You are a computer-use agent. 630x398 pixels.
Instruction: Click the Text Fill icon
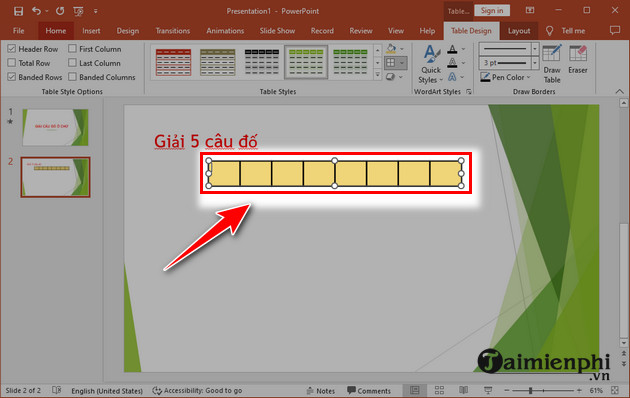coord(452,49)
